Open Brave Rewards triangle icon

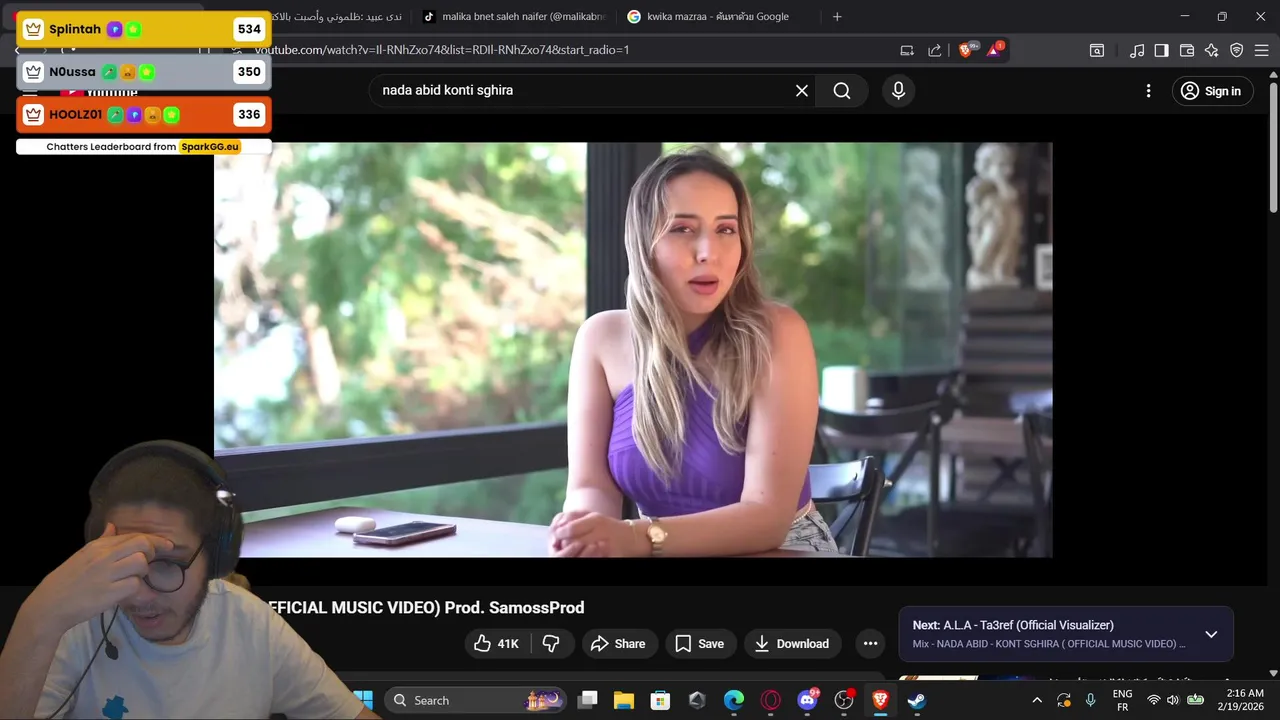pyautogui.click(x=995, y=50)
